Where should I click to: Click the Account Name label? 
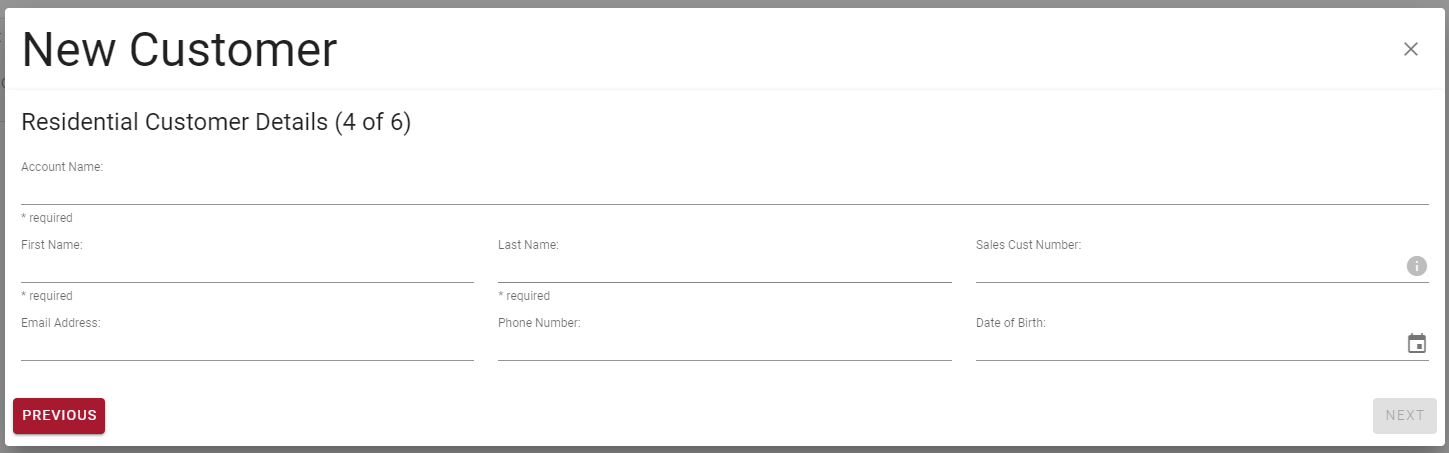coord(62,167)
